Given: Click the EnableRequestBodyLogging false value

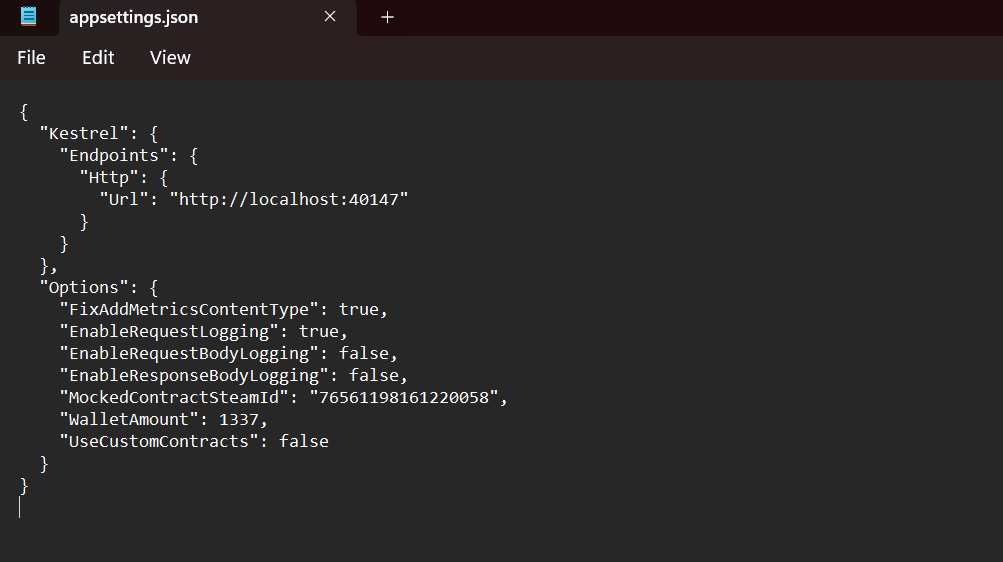Looking at the screenshot, I should click(x=363, y=354).
